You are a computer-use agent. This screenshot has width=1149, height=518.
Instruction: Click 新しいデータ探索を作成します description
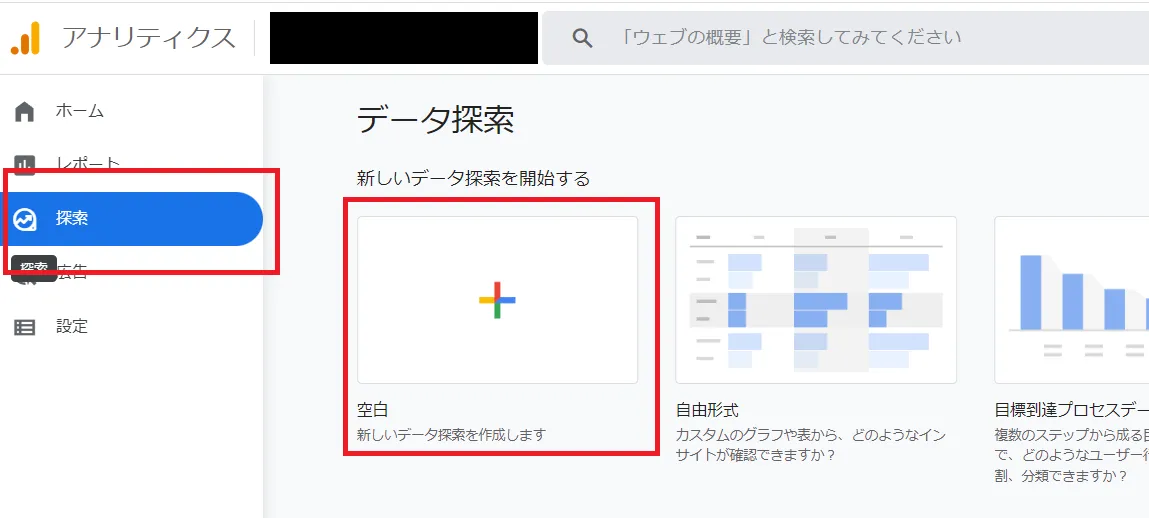coord(451,434)
